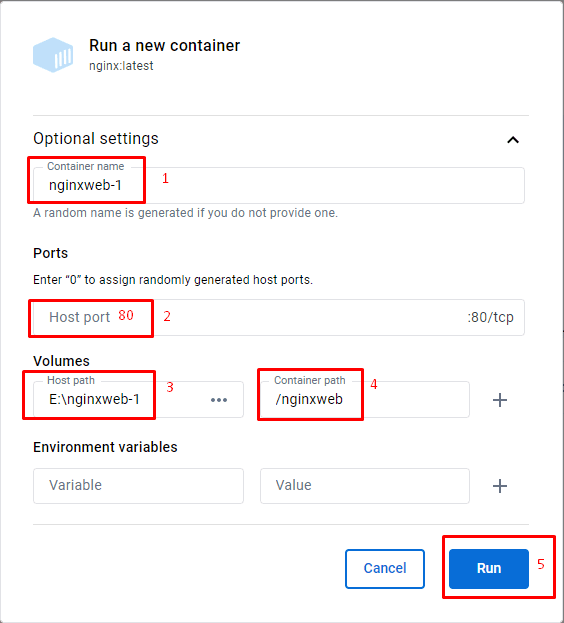The image size is (564, 623).
Task: Click the environment Value input field
Action: click(x=365, y=486)
